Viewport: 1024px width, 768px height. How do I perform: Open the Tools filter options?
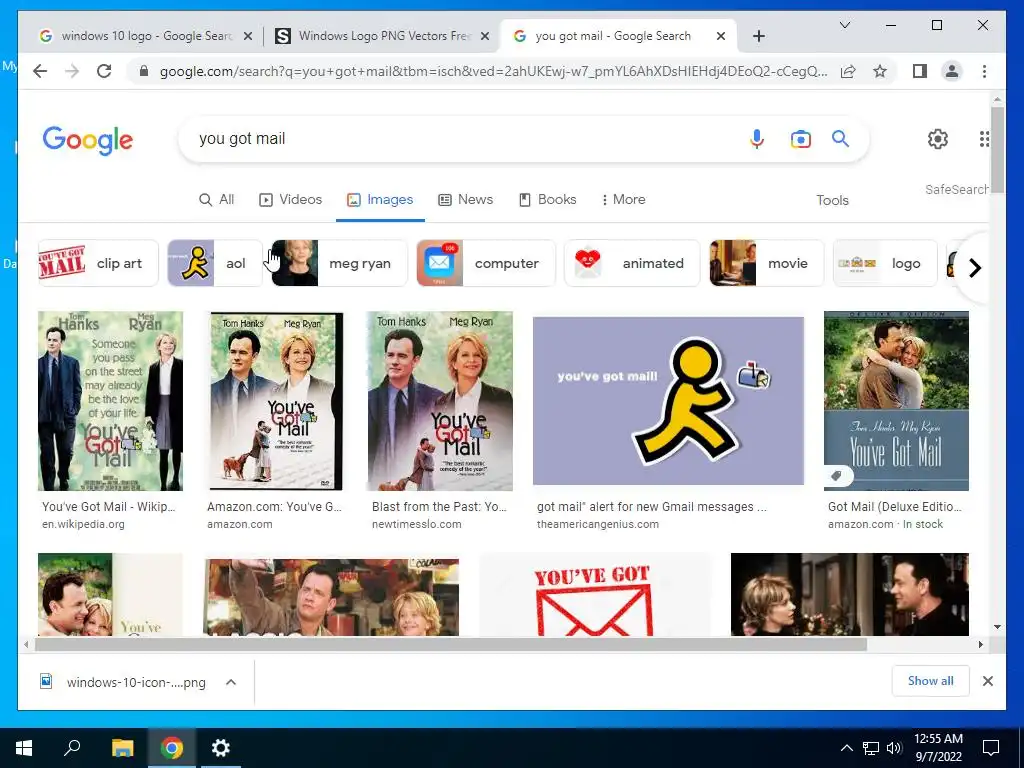click(x=832, y=200)
